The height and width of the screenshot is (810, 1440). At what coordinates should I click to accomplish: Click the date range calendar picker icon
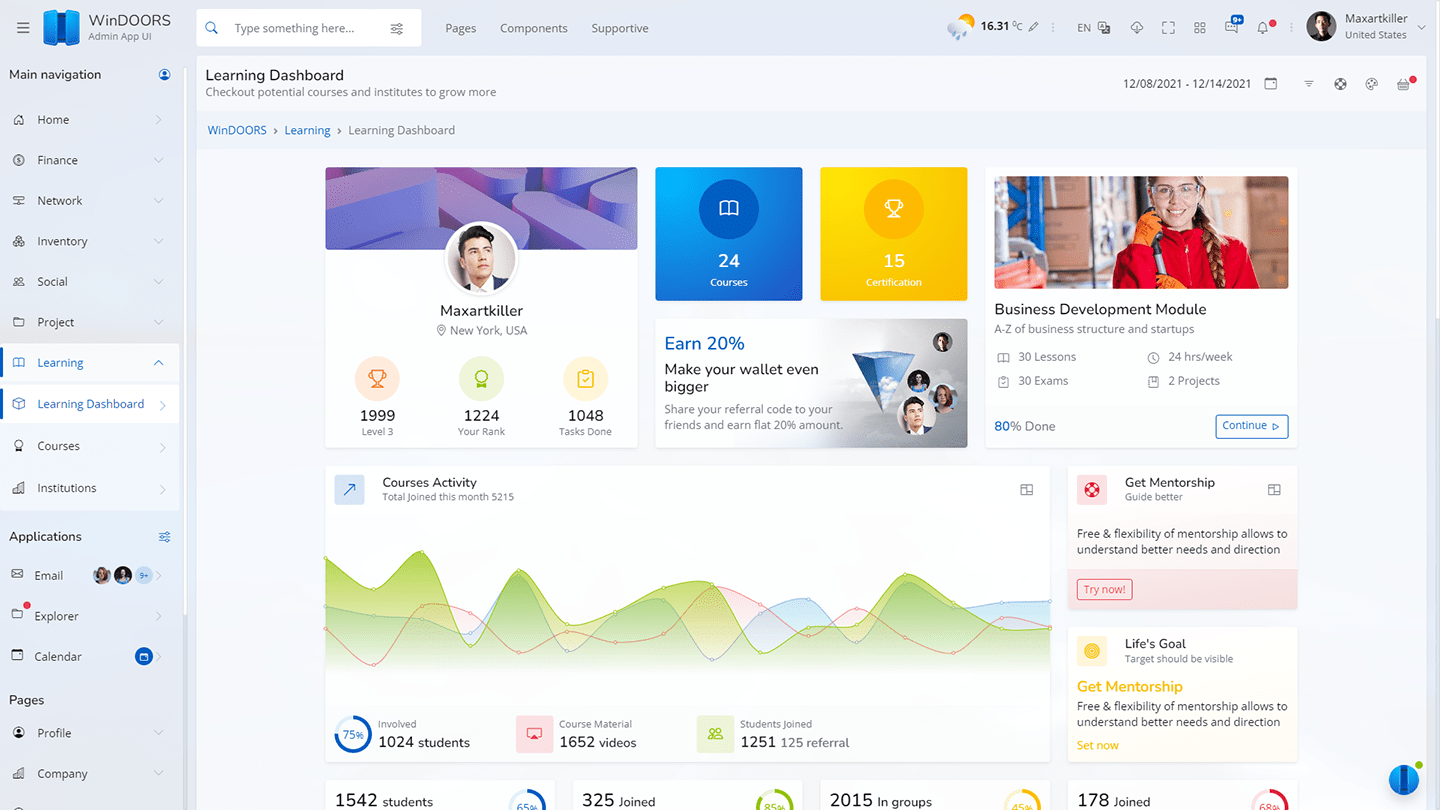coord(1271,84)
